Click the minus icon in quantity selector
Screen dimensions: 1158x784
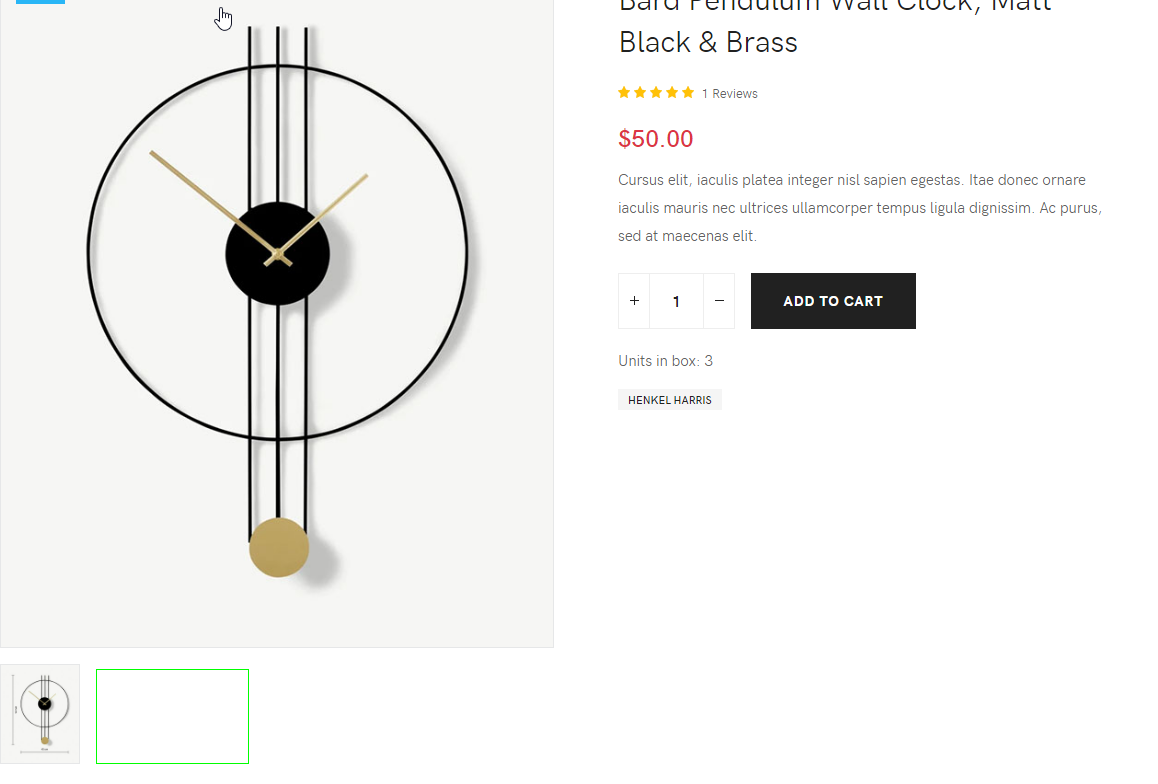719,301
